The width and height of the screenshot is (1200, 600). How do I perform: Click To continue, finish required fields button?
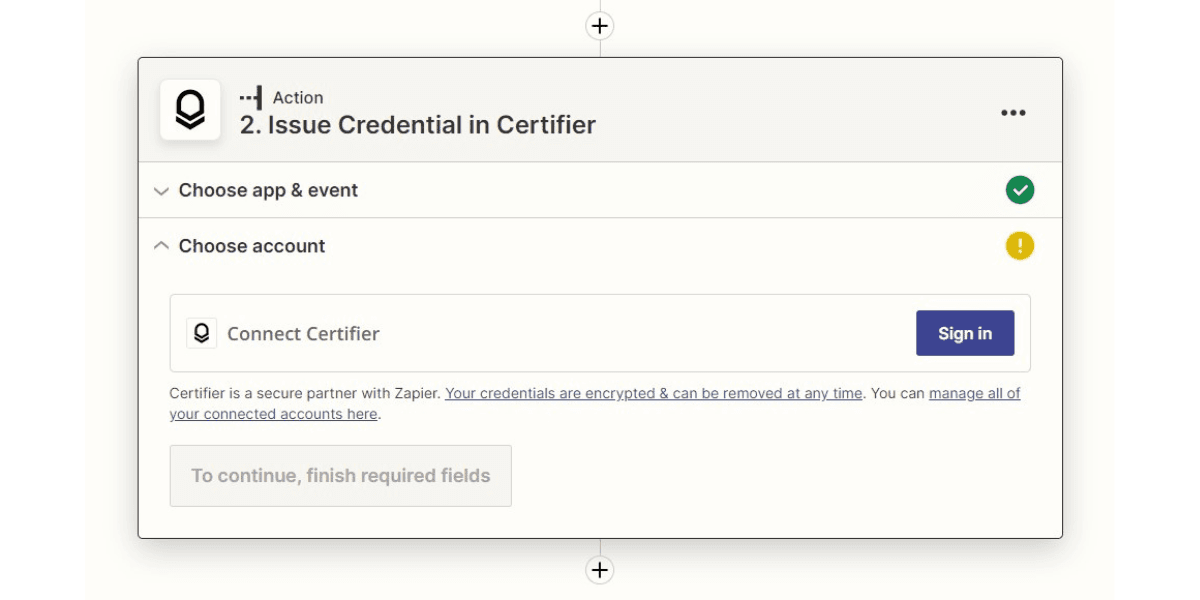coord(341,476)
